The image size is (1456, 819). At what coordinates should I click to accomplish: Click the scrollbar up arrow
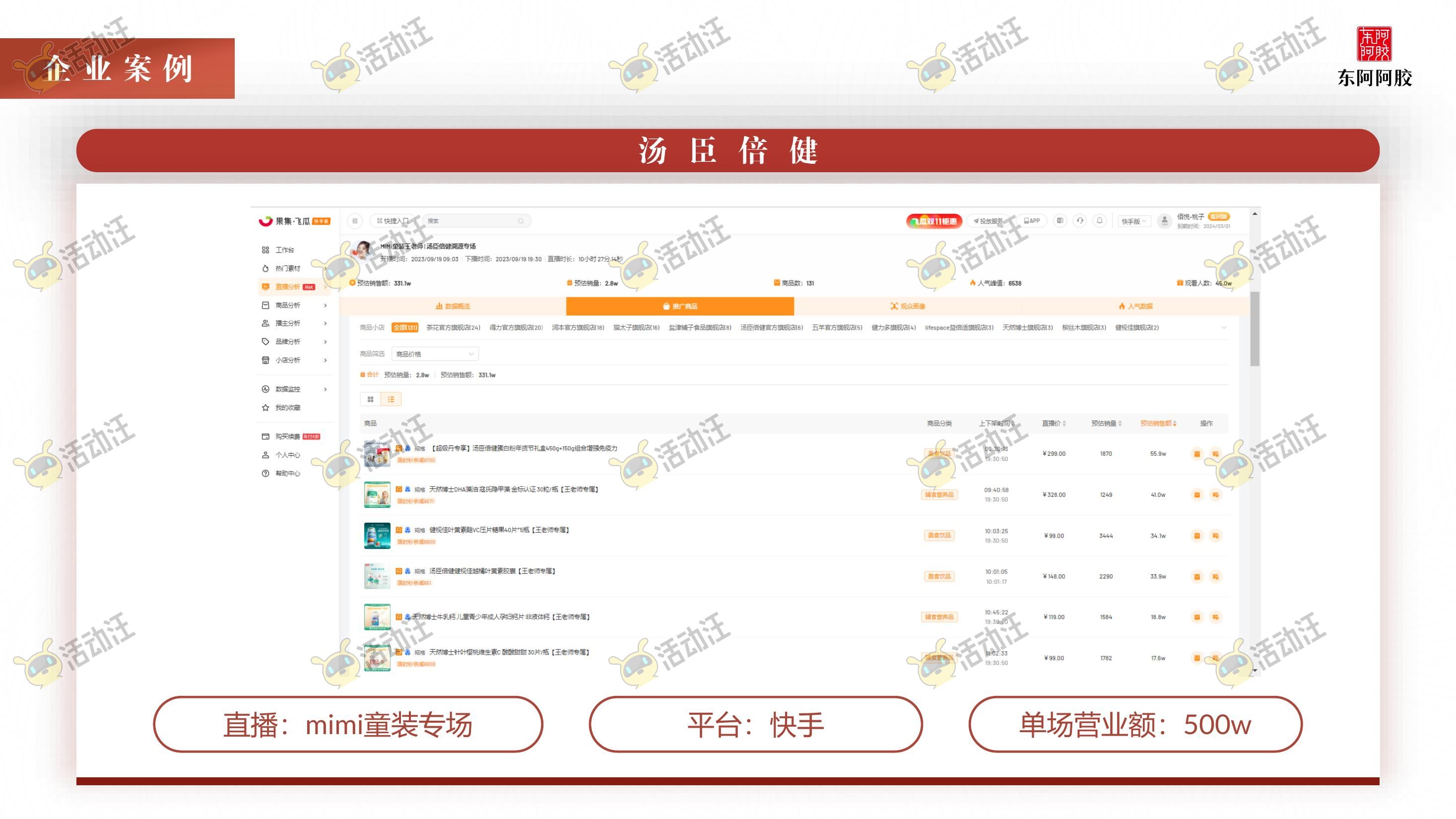tap(1254, 213)
